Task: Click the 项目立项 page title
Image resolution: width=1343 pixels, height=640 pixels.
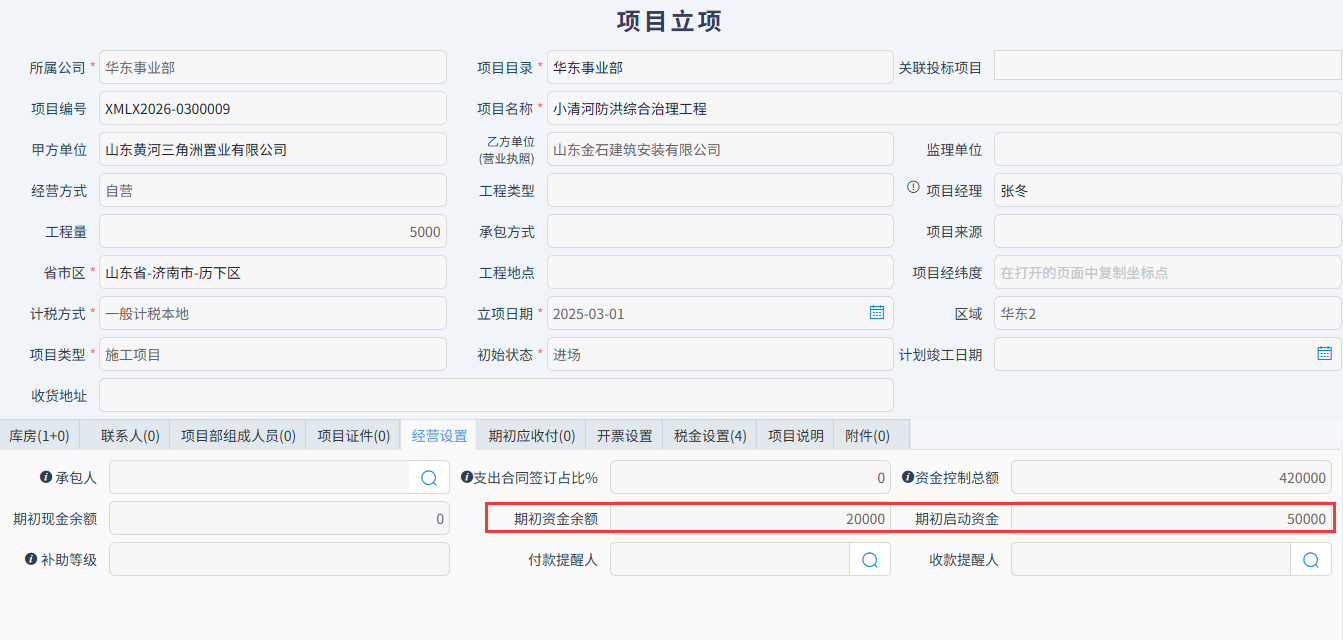Action: tap(669, 21)
